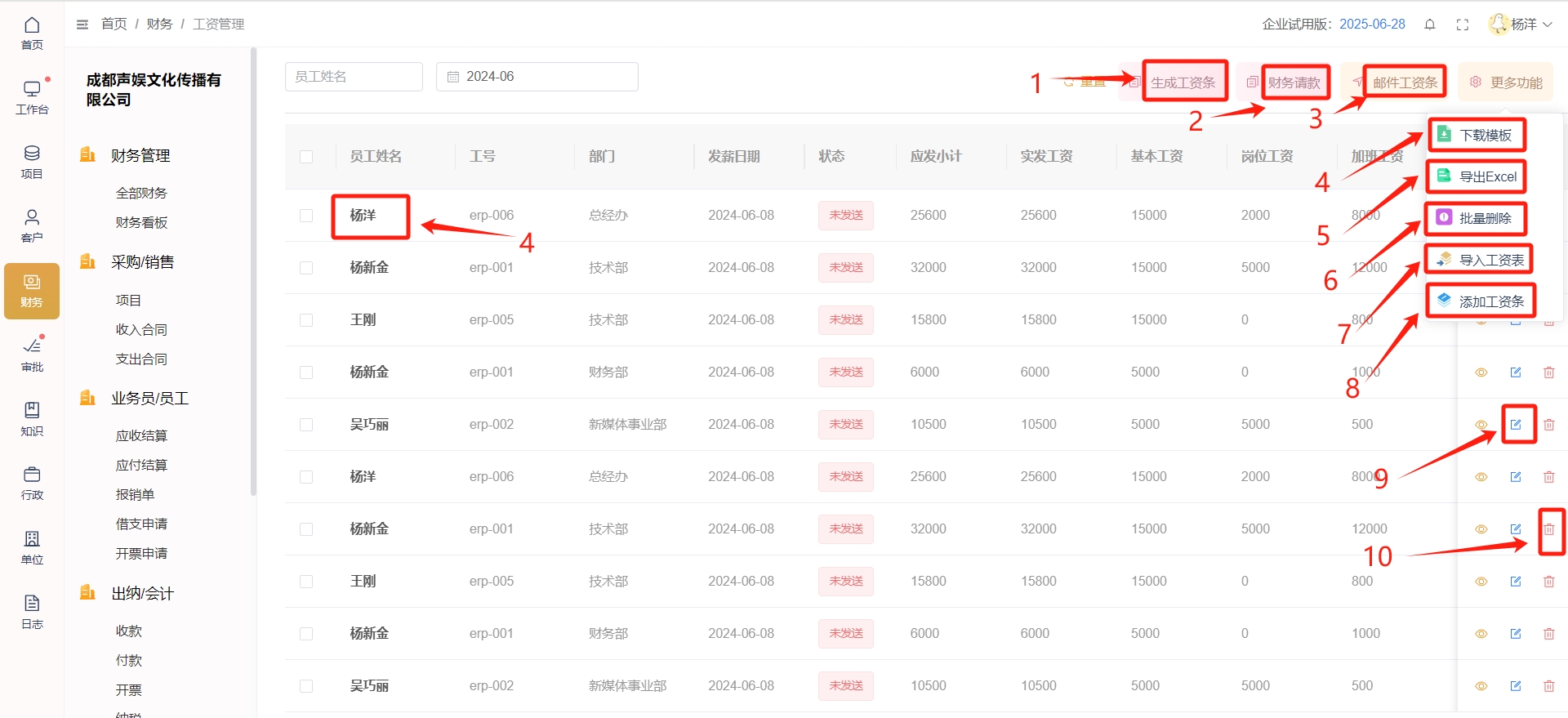Open 客户 customer sidebar icon
This screenshot has width=1568, height=718.
point(32,225)
